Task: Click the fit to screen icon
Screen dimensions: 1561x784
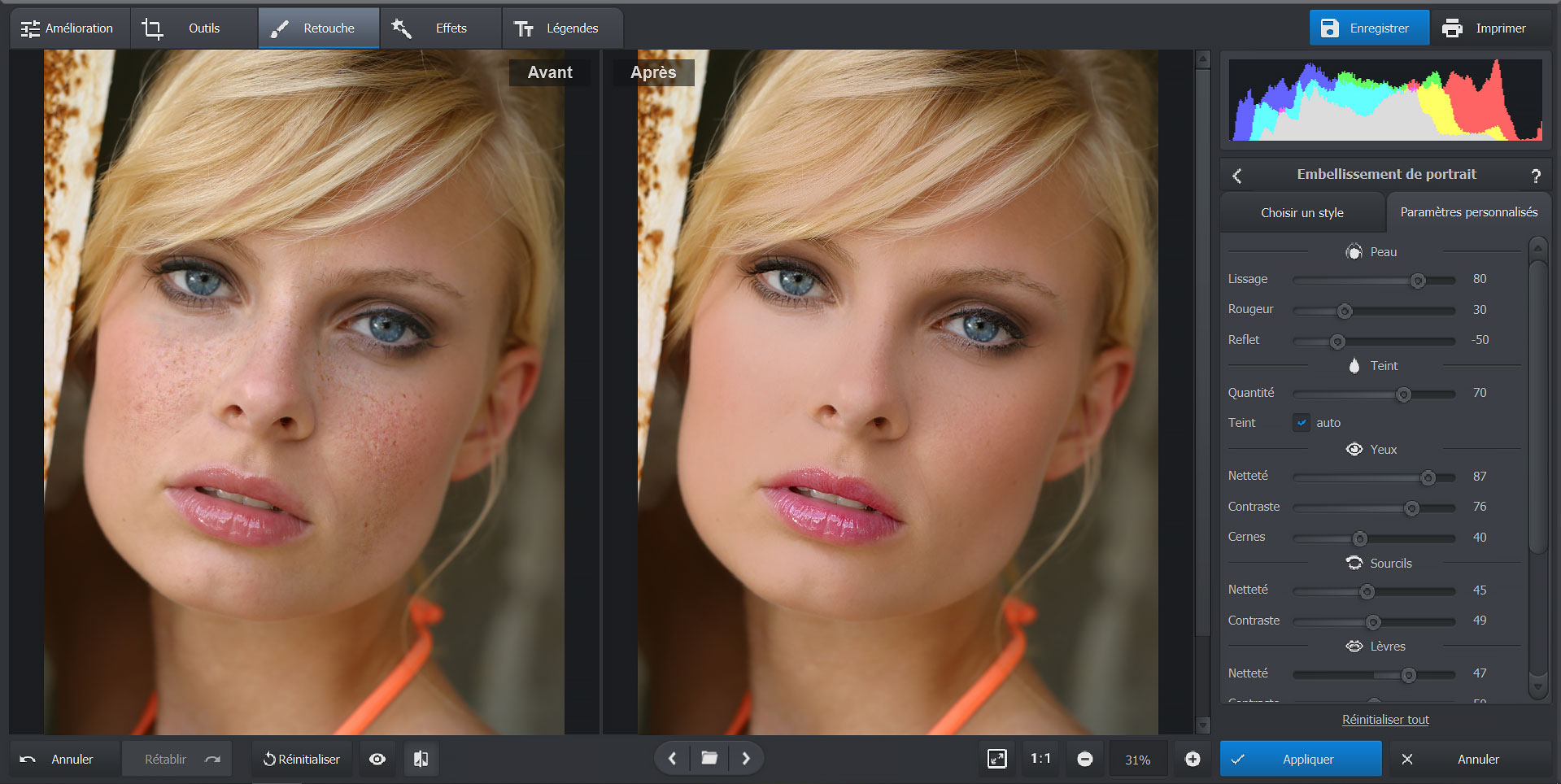Action: tap(997, 759)
